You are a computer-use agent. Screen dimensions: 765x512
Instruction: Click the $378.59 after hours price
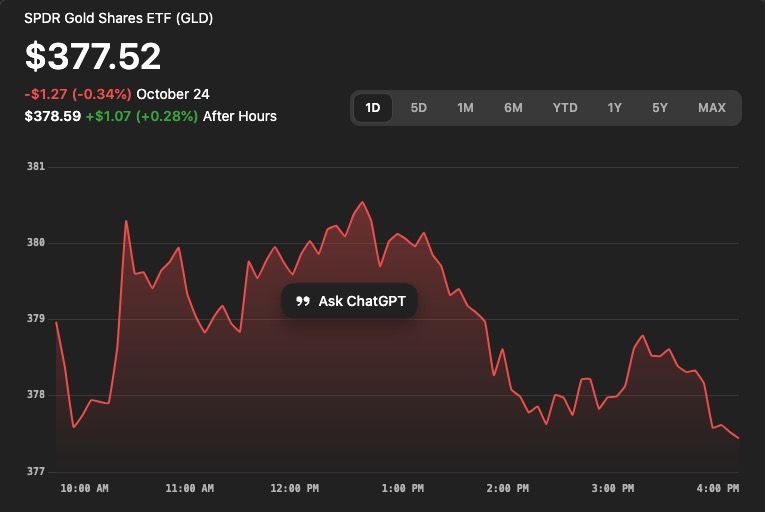coord(52,116)
